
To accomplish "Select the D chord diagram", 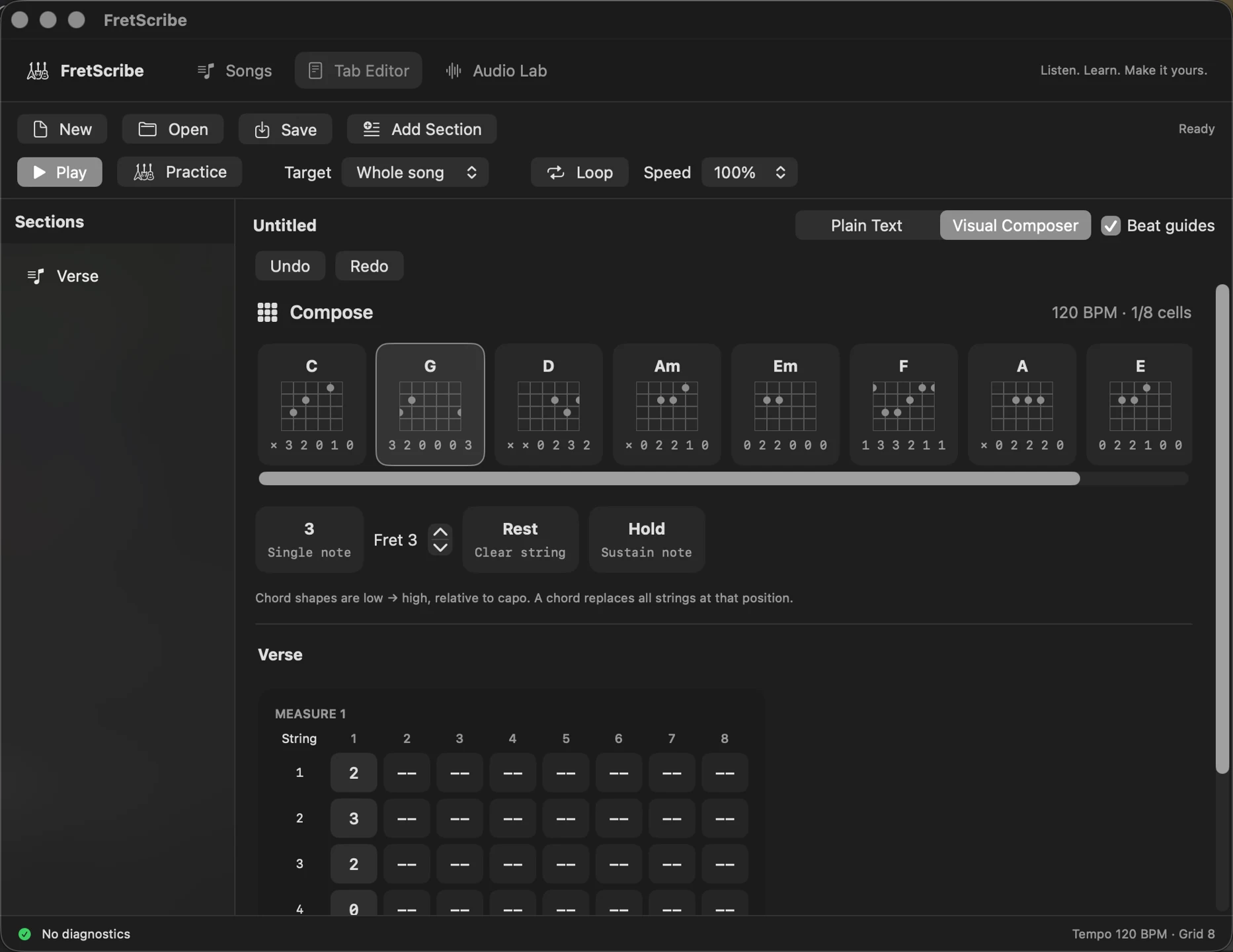I will (549, 405).
